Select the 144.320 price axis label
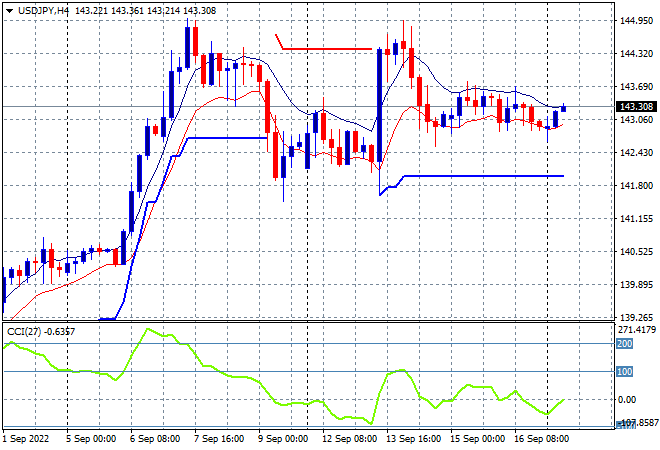This screenshot has height=450, width=660. [x=637, y=53]
